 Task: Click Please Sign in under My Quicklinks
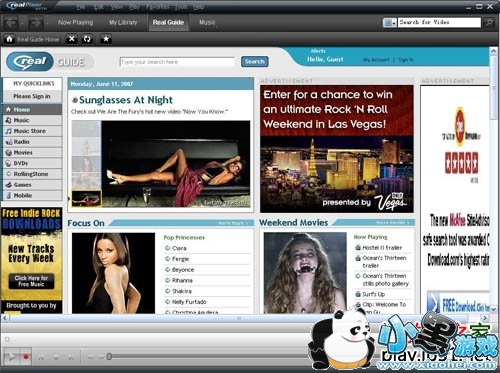point(32,96)
